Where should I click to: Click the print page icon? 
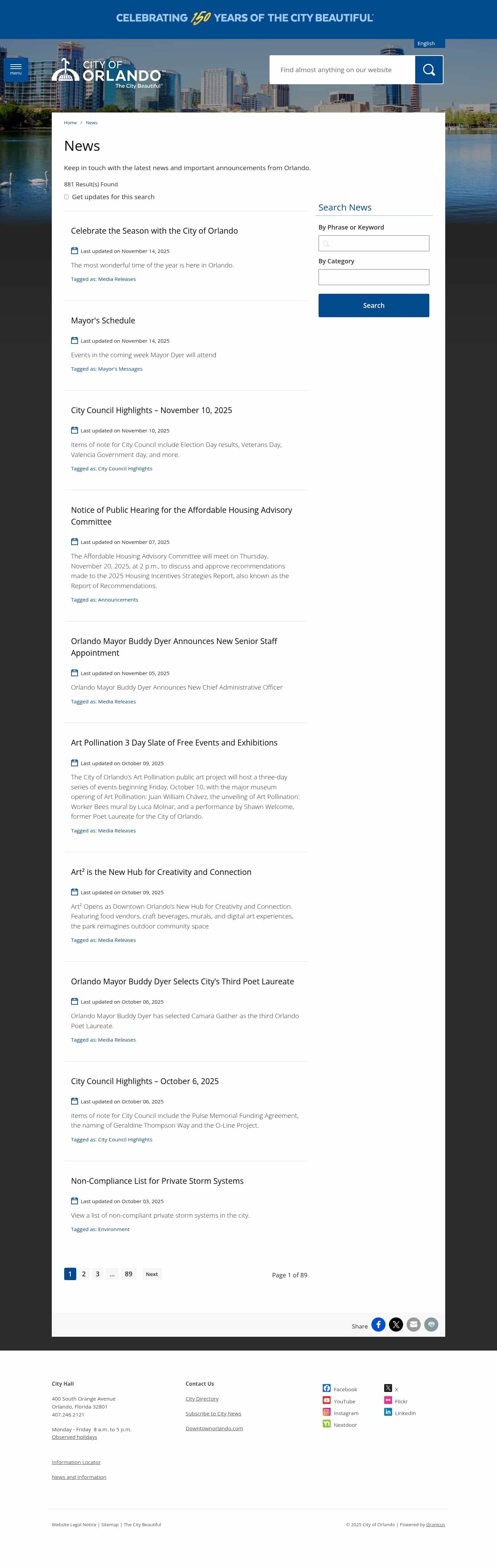coord(431,1325)
